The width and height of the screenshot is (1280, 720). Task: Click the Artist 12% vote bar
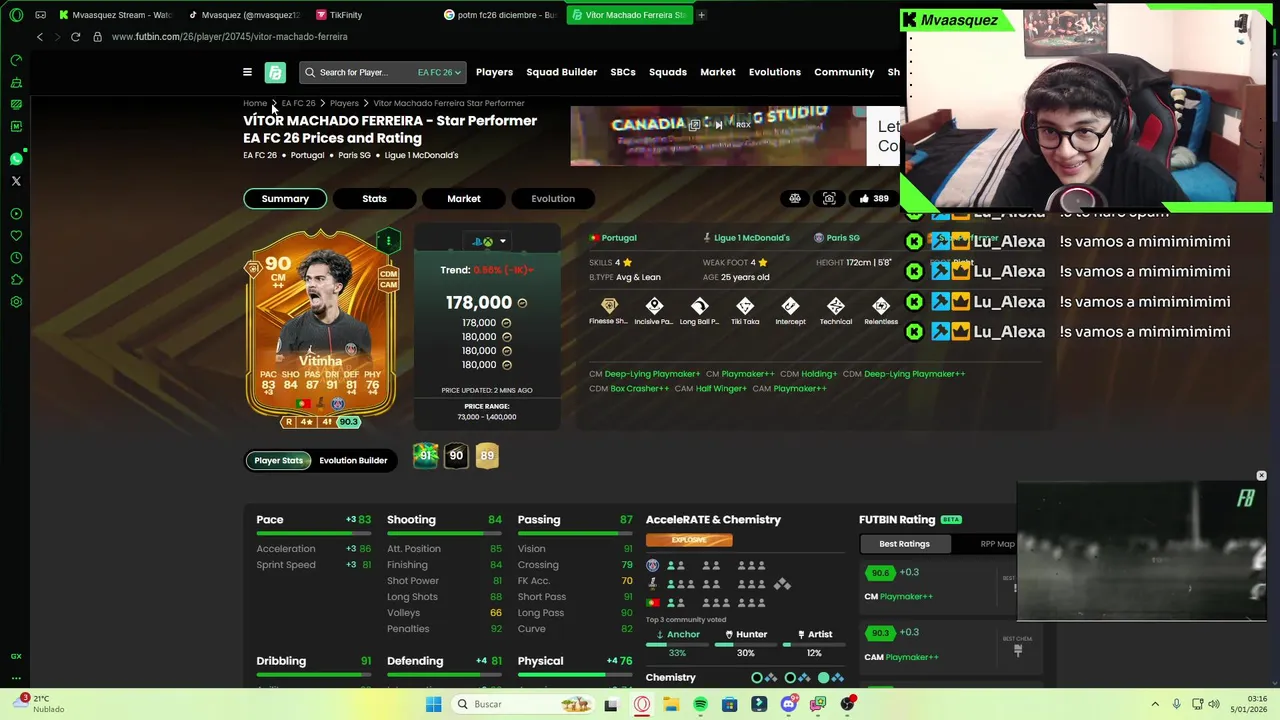[x=814, y=645]
